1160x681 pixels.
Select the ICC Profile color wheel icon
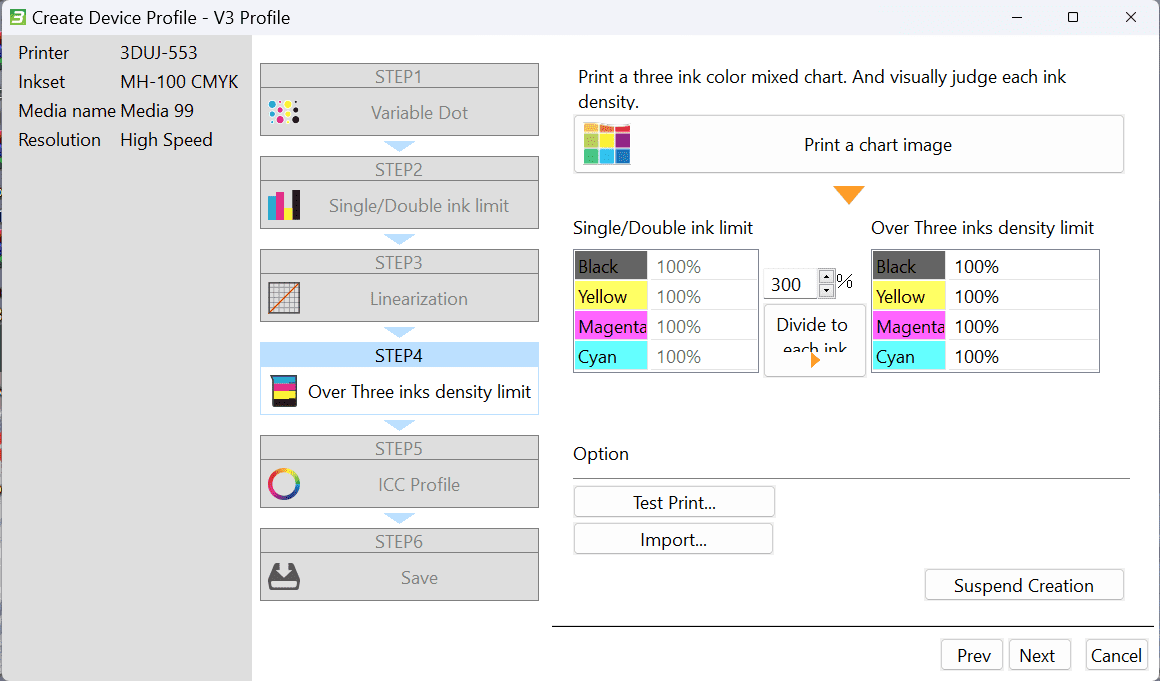(284, 484)
